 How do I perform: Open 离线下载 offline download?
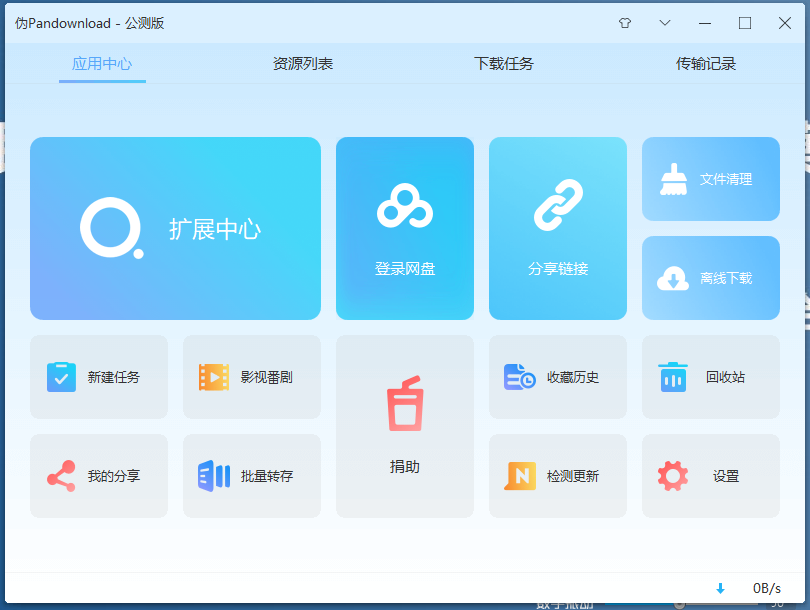710,278
